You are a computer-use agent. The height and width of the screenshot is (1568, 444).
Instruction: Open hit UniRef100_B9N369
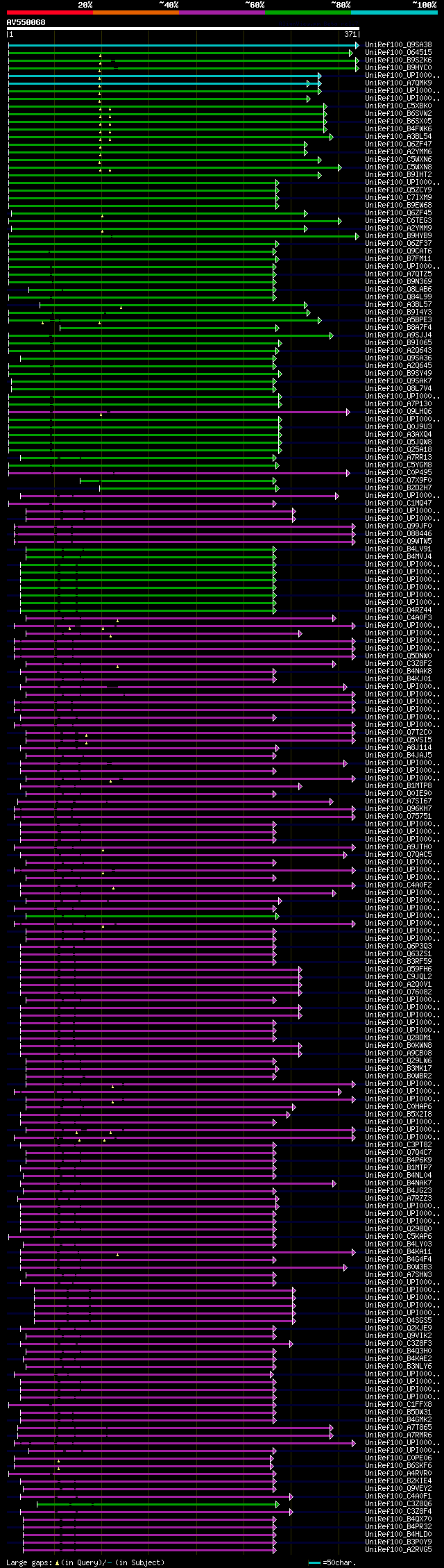point(398,281)
